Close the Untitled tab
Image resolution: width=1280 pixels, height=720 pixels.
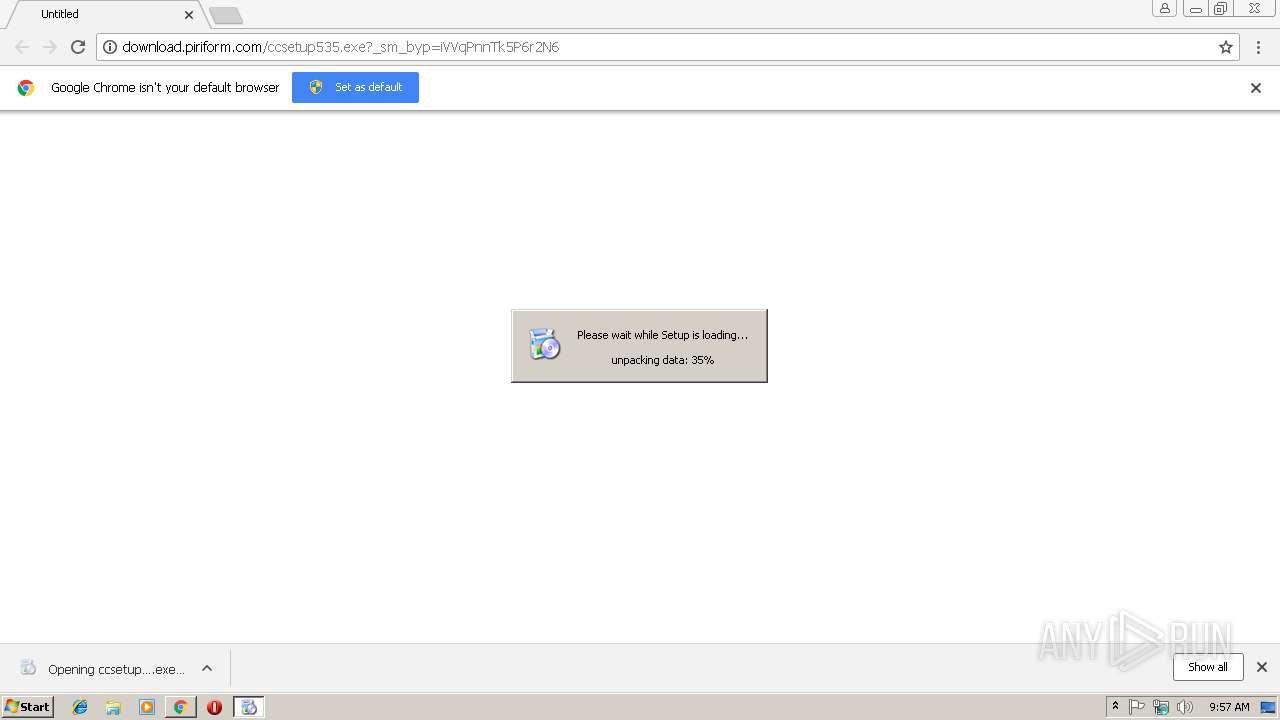coord(189,15)
